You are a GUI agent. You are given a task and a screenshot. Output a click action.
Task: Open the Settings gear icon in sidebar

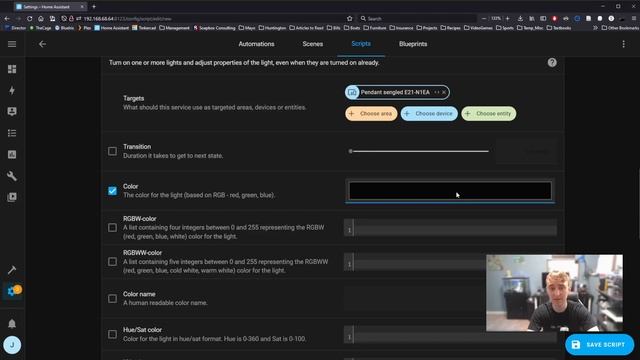[x=12, y=291]
